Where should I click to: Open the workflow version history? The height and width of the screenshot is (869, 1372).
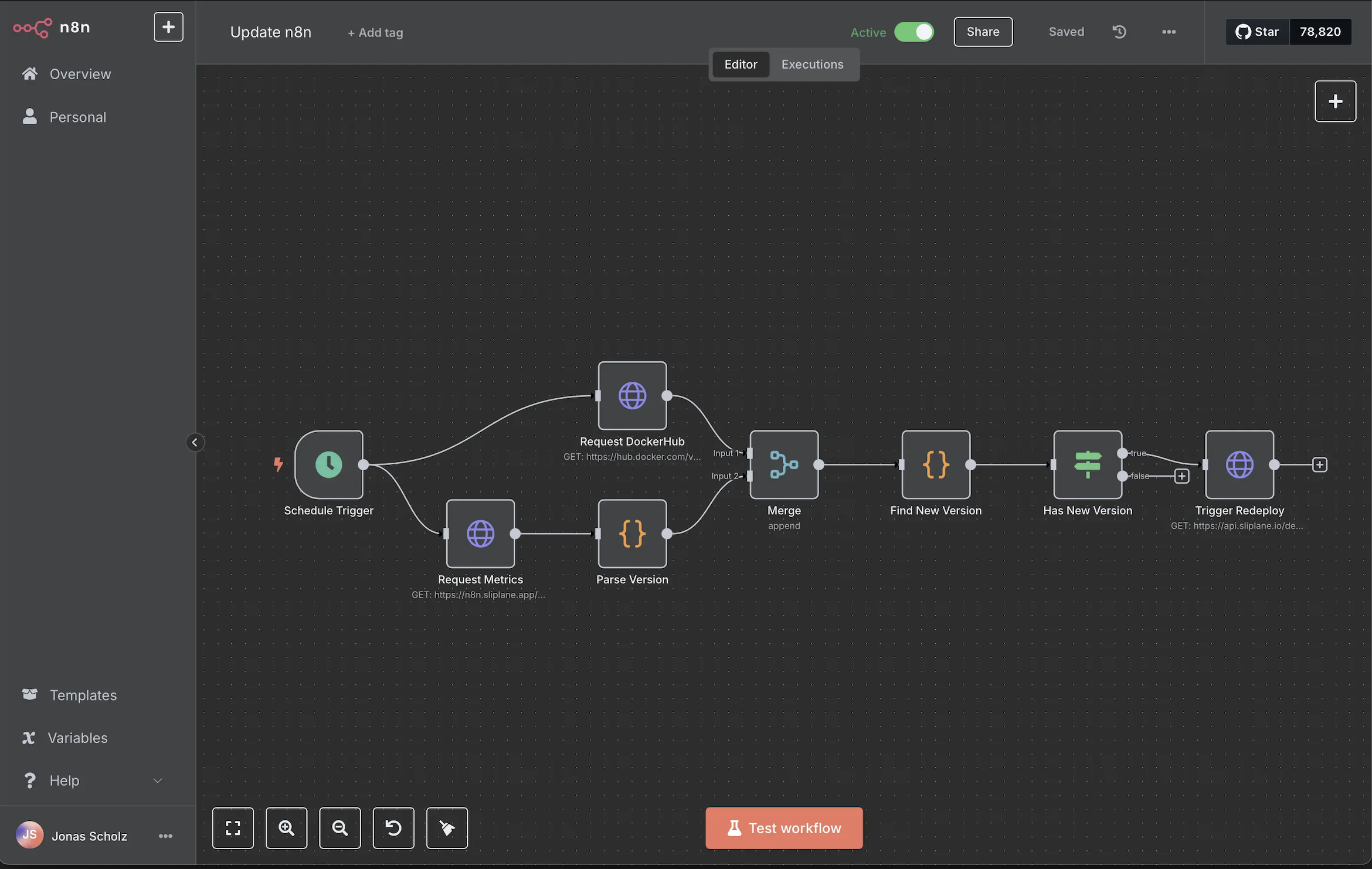(1119, 32)
